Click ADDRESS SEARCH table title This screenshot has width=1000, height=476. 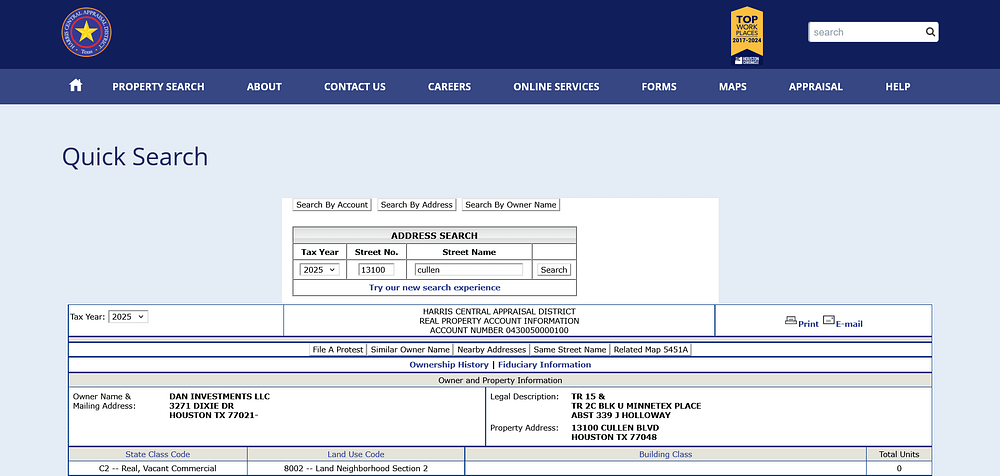click(434, 235)
